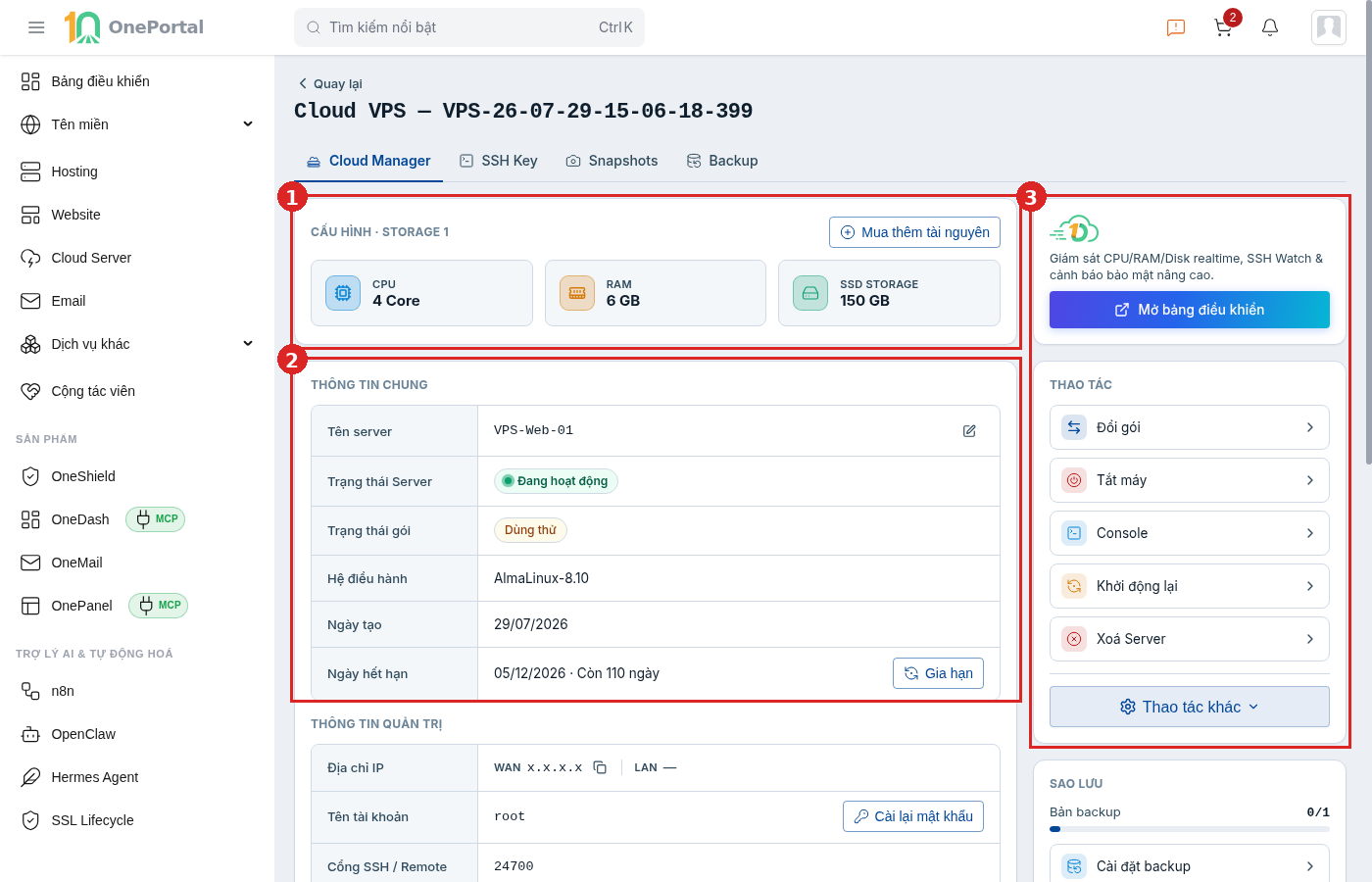
Task: Expand the Tên miền submenu chevron
Action: (x=248, y=124)
